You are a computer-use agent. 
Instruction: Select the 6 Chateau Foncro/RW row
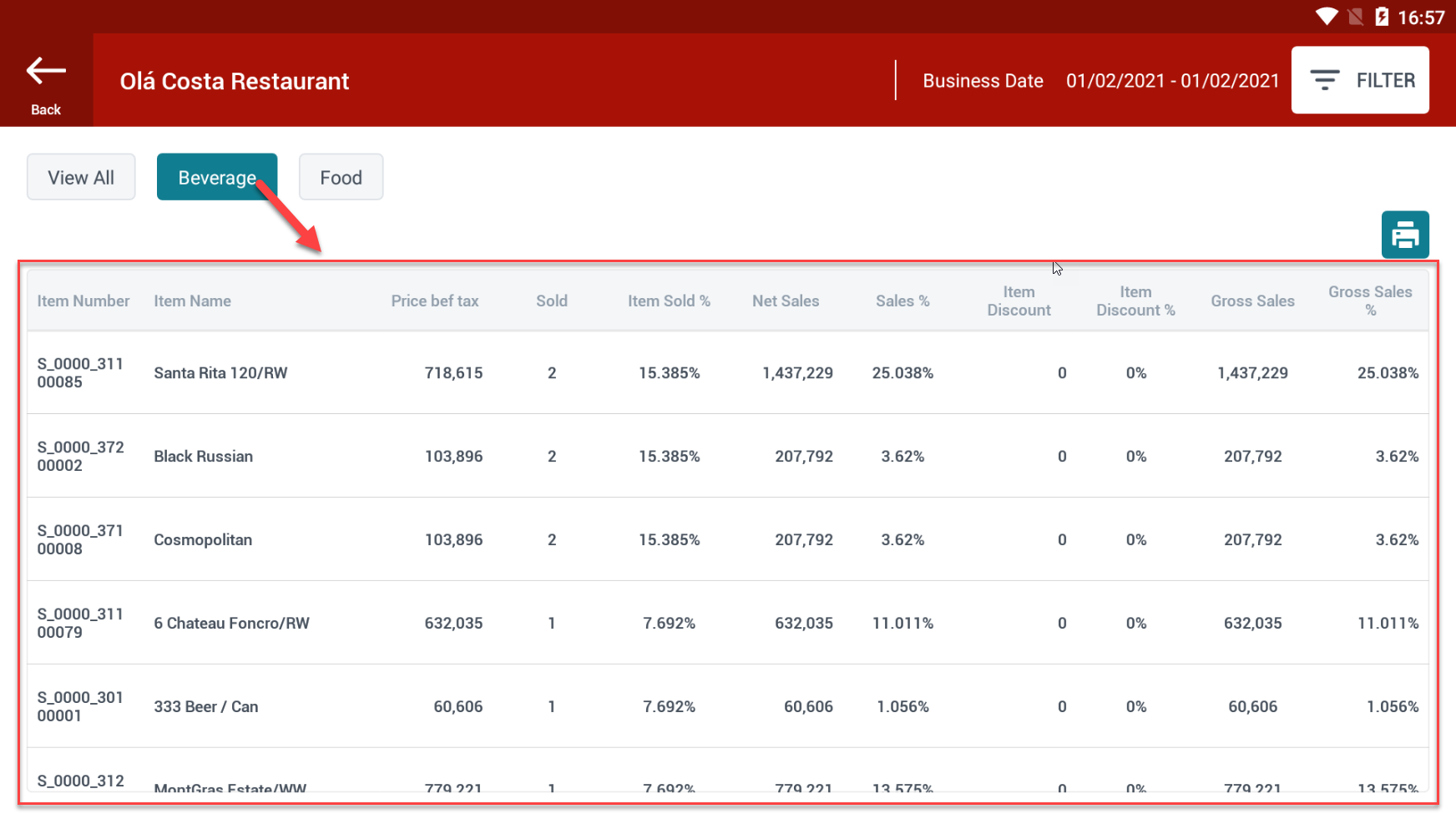pyautogui.click(x=231, y=624)
